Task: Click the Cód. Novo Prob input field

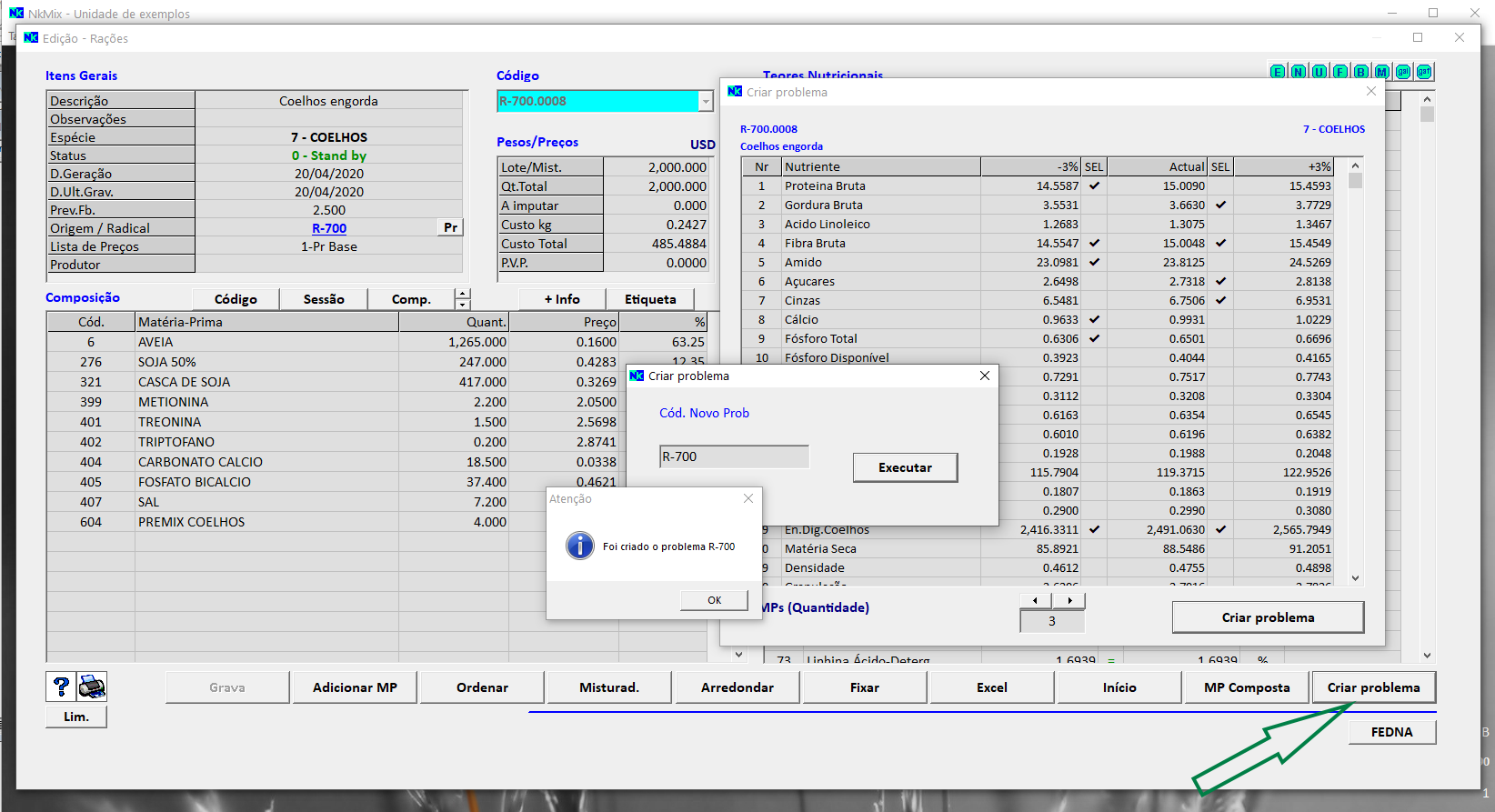Action: [x=734, y=456]
